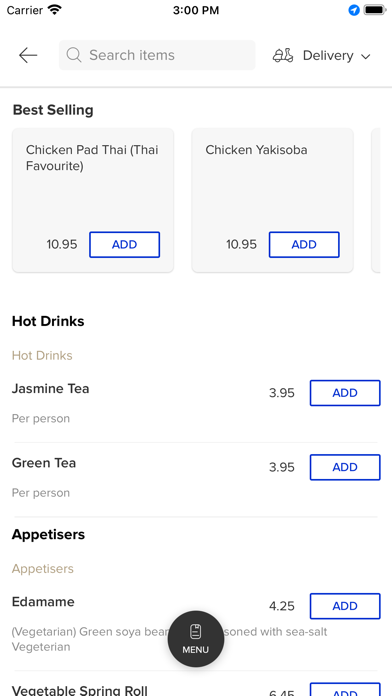Image resolution: width=392 pixels, height=696 pixels.
Task: Tap the Wi-Fi status bar icon
Action: 55,10
